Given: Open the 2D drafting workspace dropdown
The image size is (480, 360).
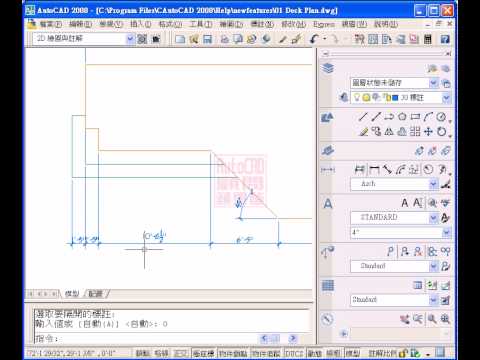Looking at the screenshot, I should [x=130, y=39].
